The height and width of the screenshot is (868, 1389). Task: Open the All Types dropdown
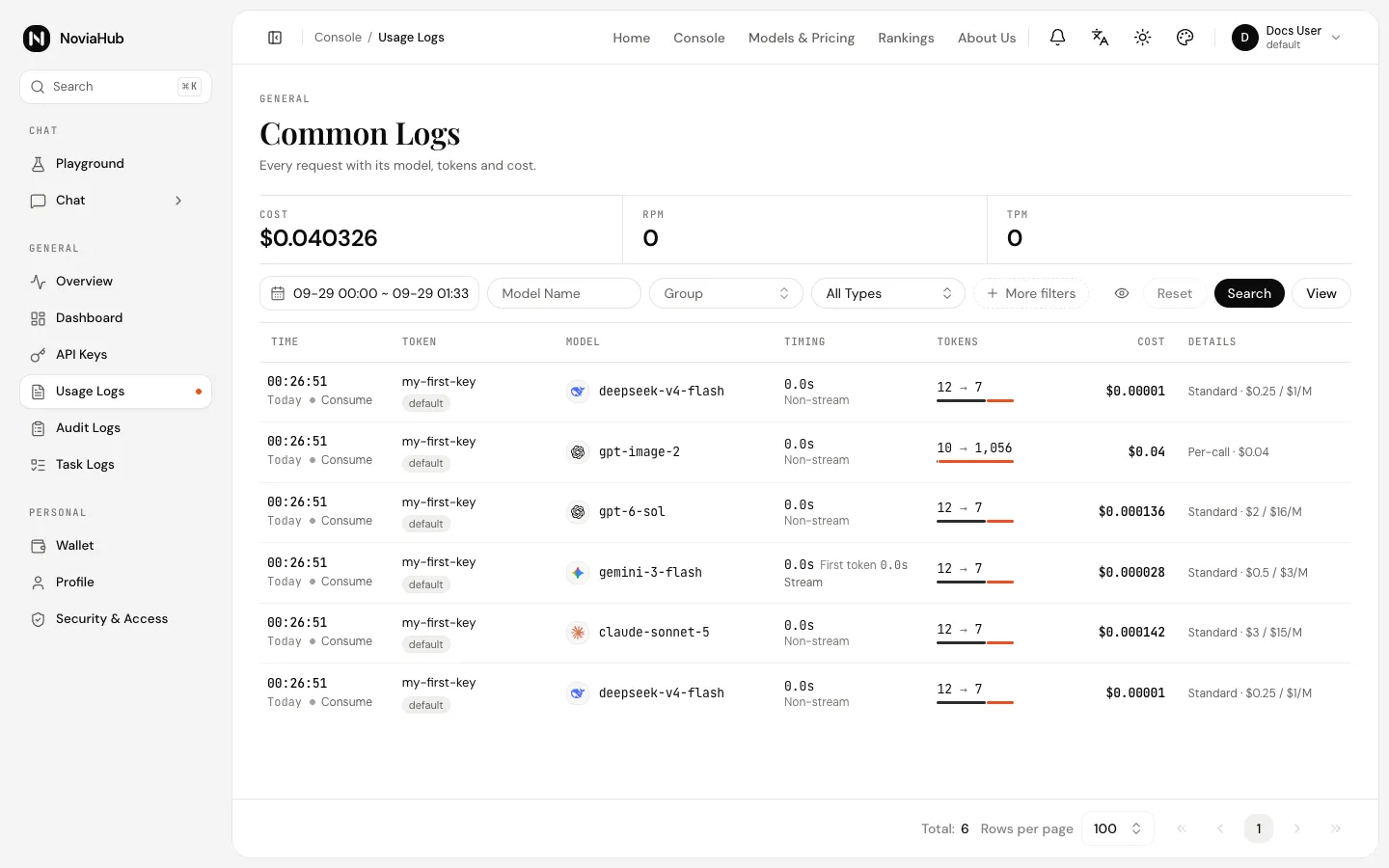pos(888,293)
